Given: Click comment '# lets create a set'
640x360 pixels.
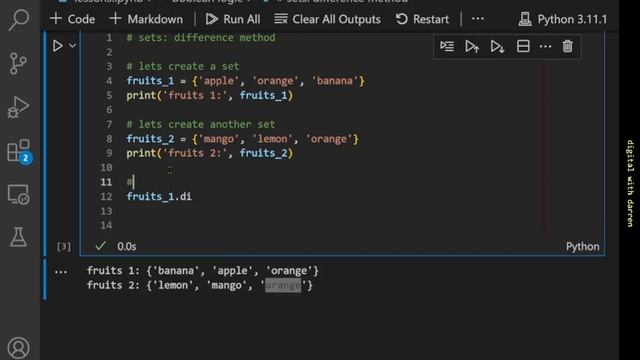Looking at the screenshot, I should pyautogui.click(x=183, y=66).
